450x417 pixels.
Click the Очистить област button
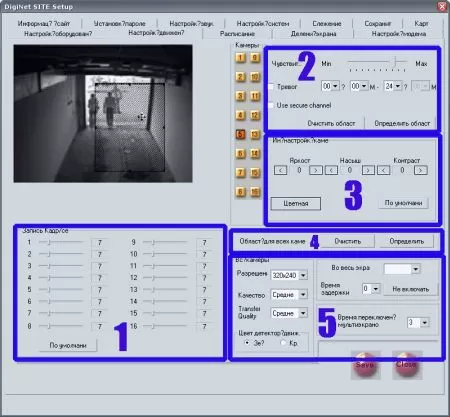[x=331, y=123]
